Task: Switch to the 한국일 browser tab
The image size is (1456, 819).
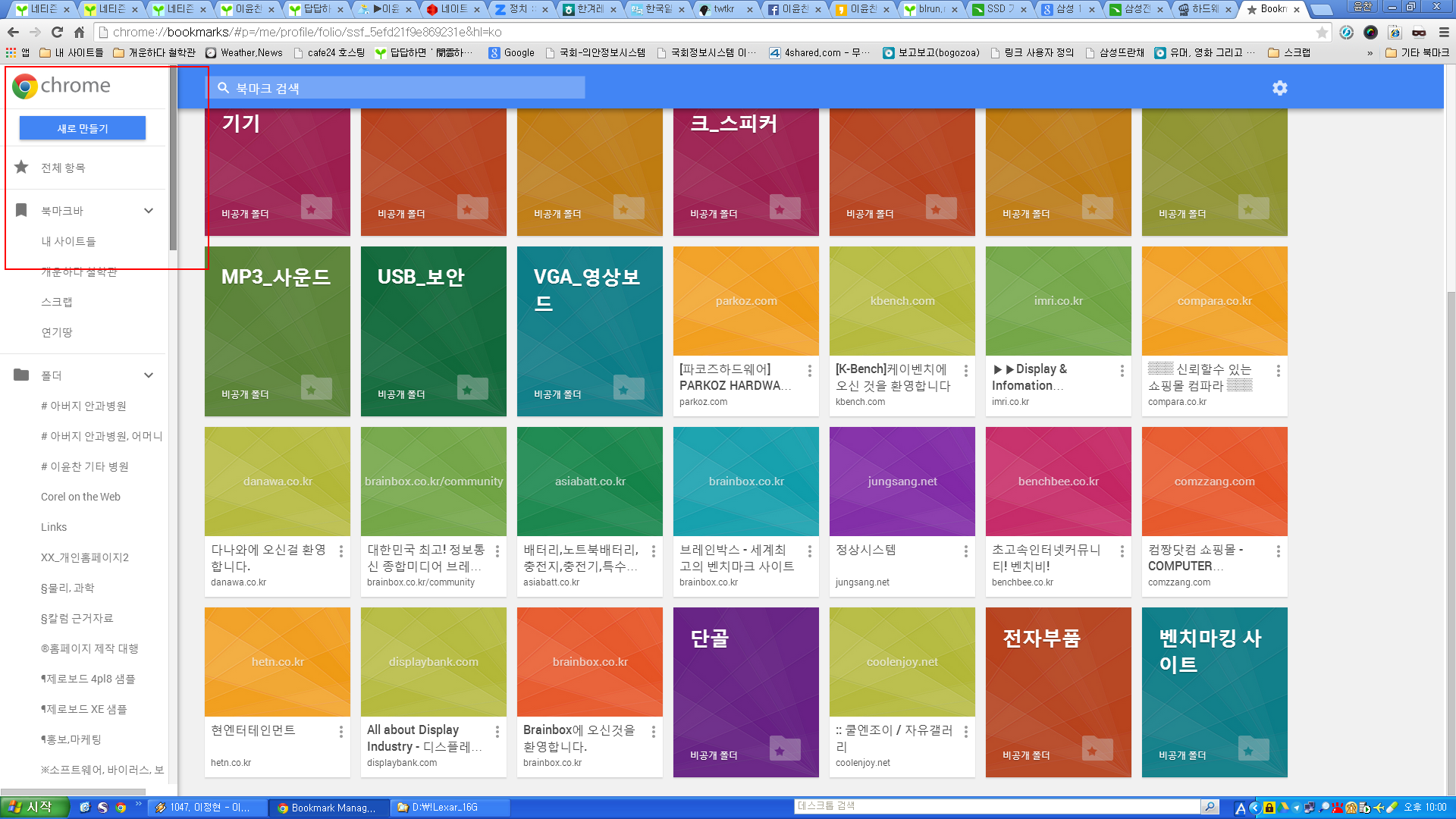Action: click(x=657, y=9)
